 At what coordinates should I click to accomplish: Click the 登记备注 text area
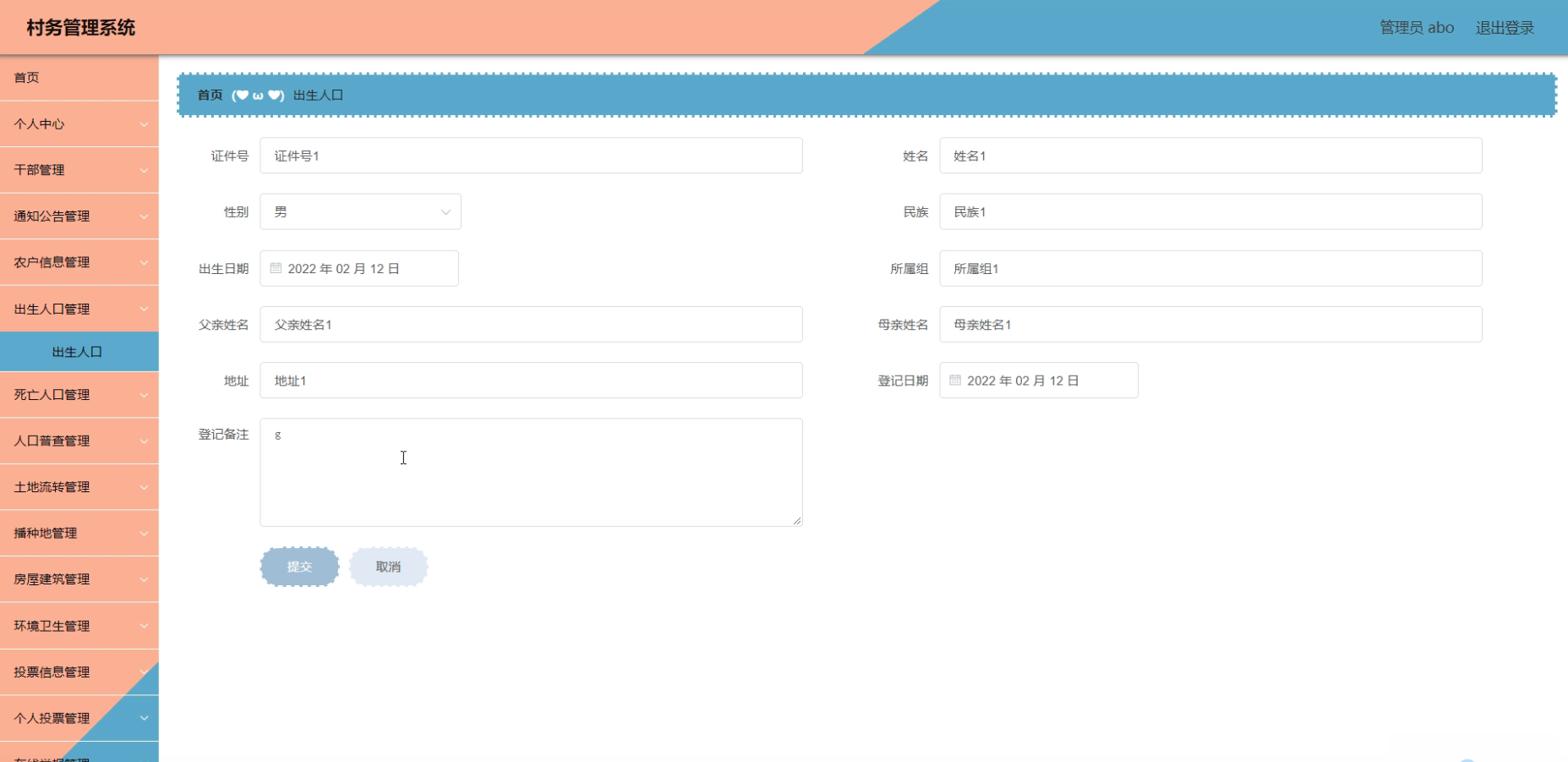click(x=531, y=472)
